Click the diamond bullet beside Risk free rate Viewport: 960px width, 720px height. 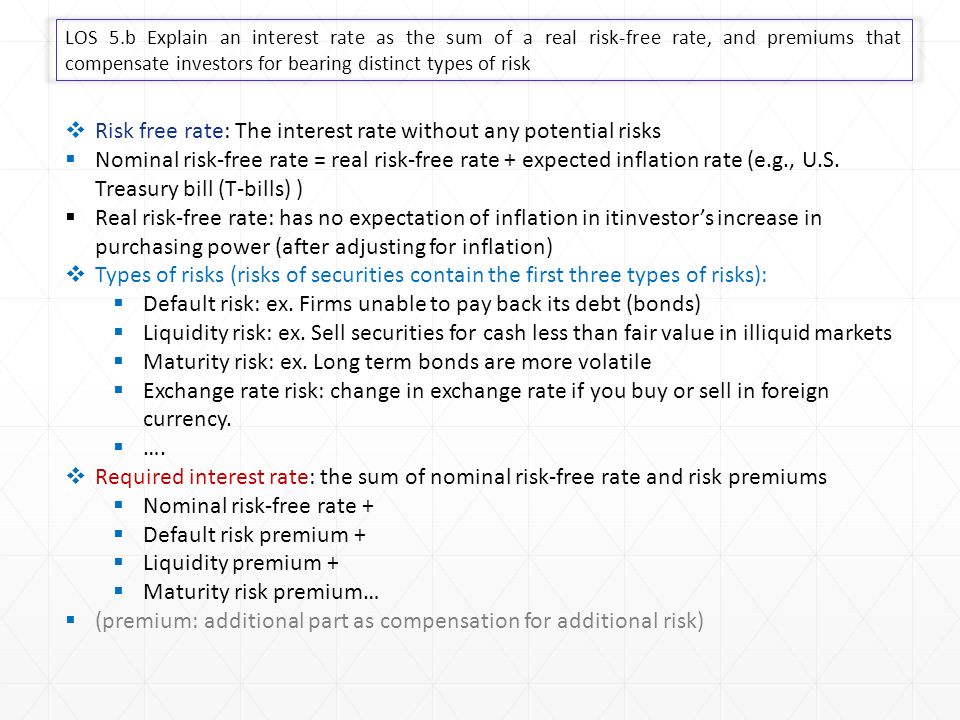point(76,130)
